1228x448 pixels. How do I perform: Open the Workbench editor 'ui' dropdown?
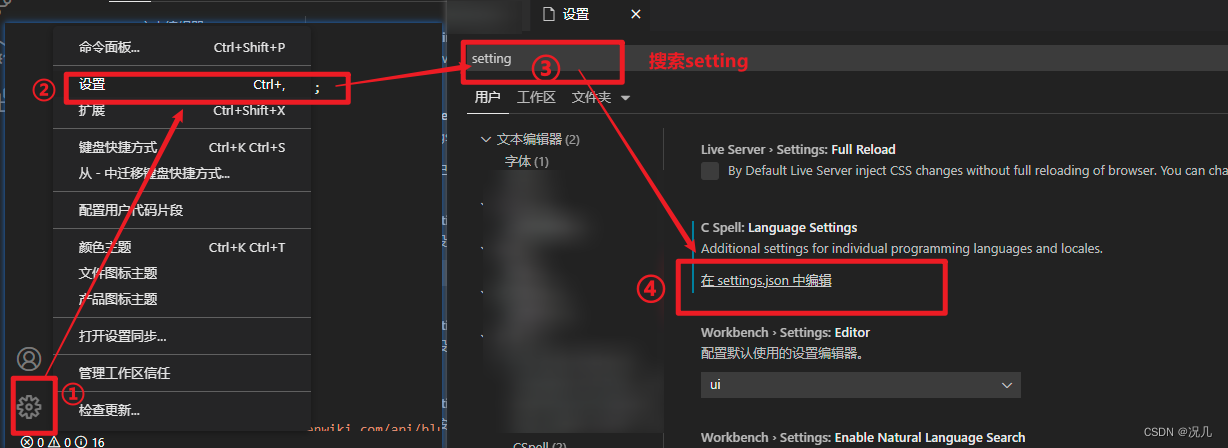click(861, 384)
